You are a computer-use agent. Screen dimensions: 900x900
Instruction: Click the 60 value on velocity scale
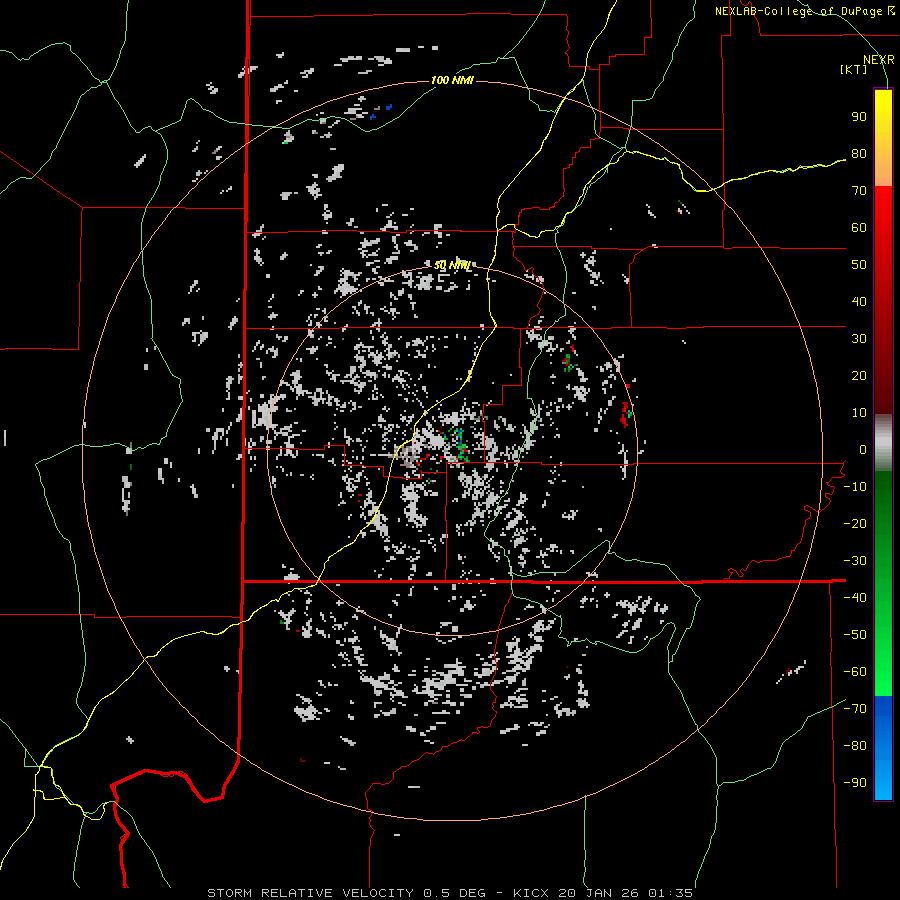point(859,228)
